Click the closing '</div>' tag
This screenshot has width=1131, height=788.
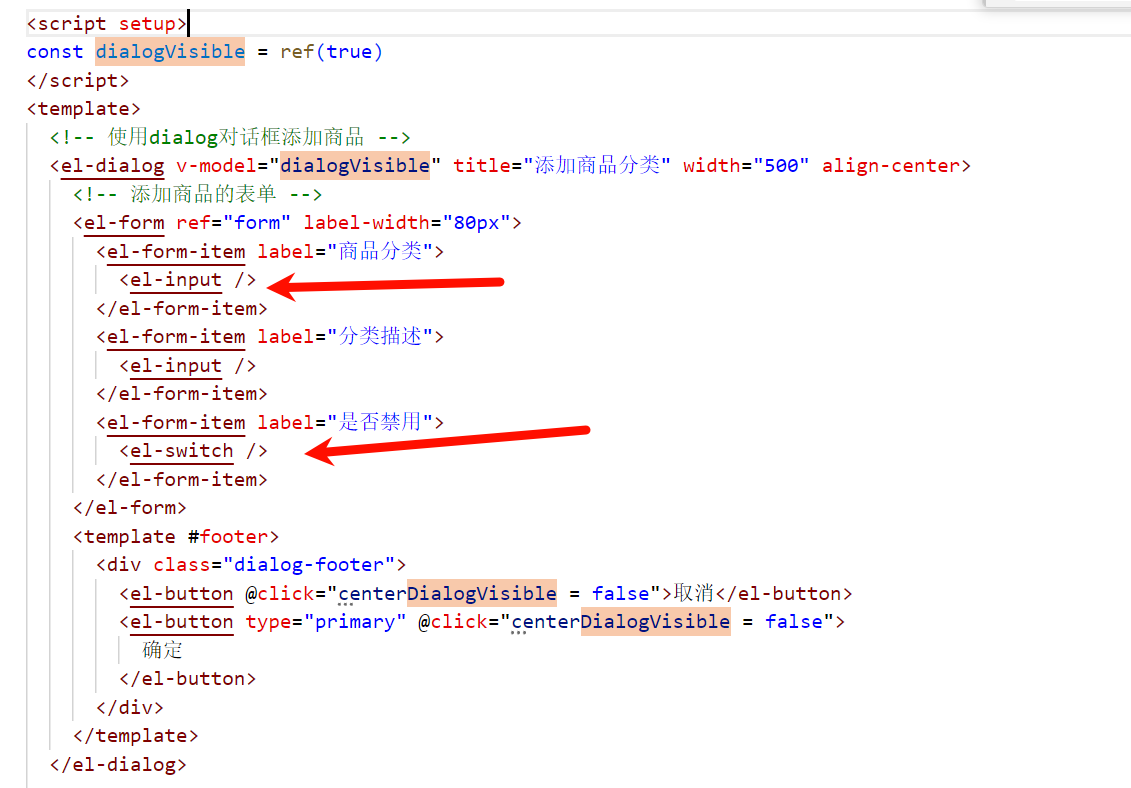tap(130, 707)
